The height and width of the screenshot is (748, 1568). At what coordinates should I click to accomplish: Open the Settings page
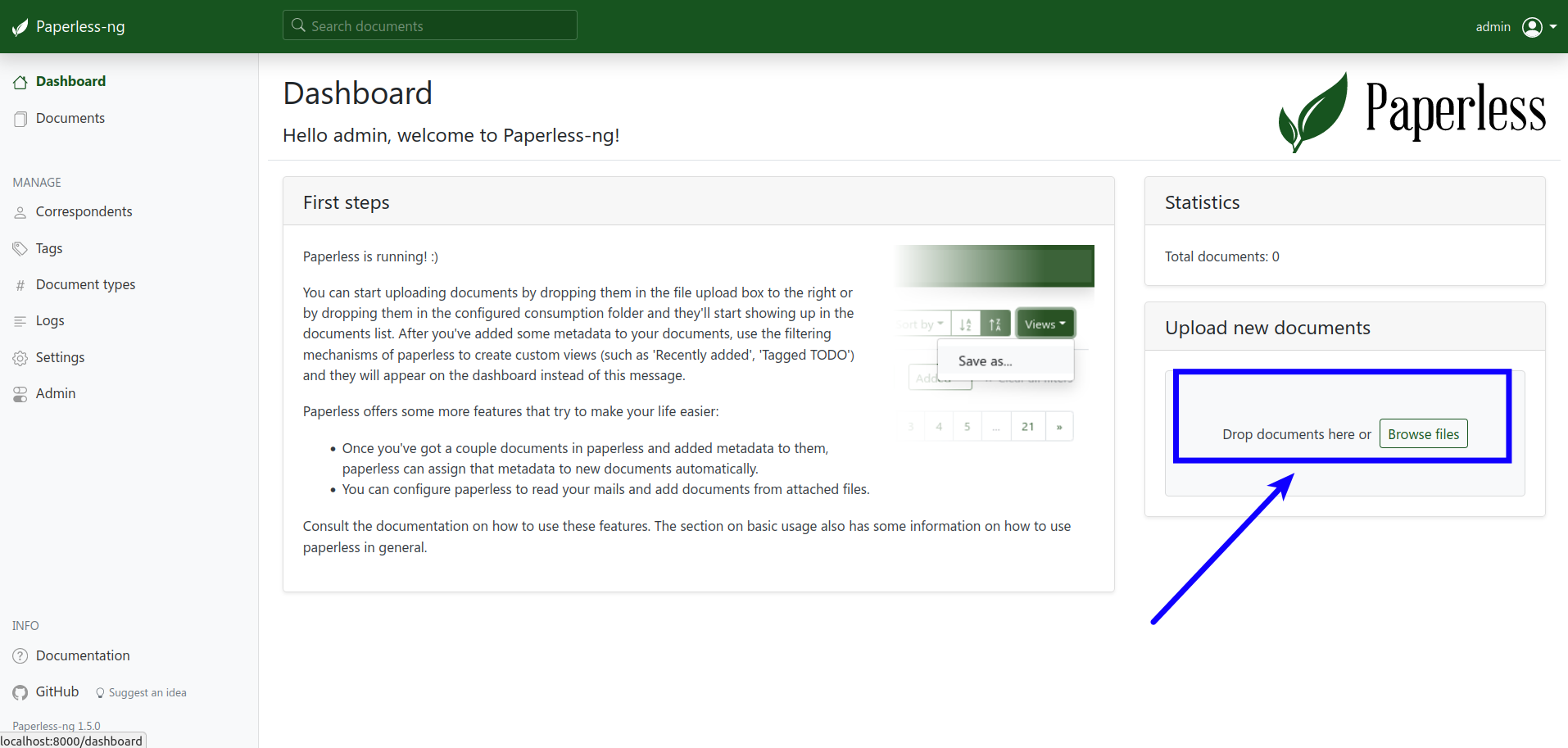click(x=60, y=357)
